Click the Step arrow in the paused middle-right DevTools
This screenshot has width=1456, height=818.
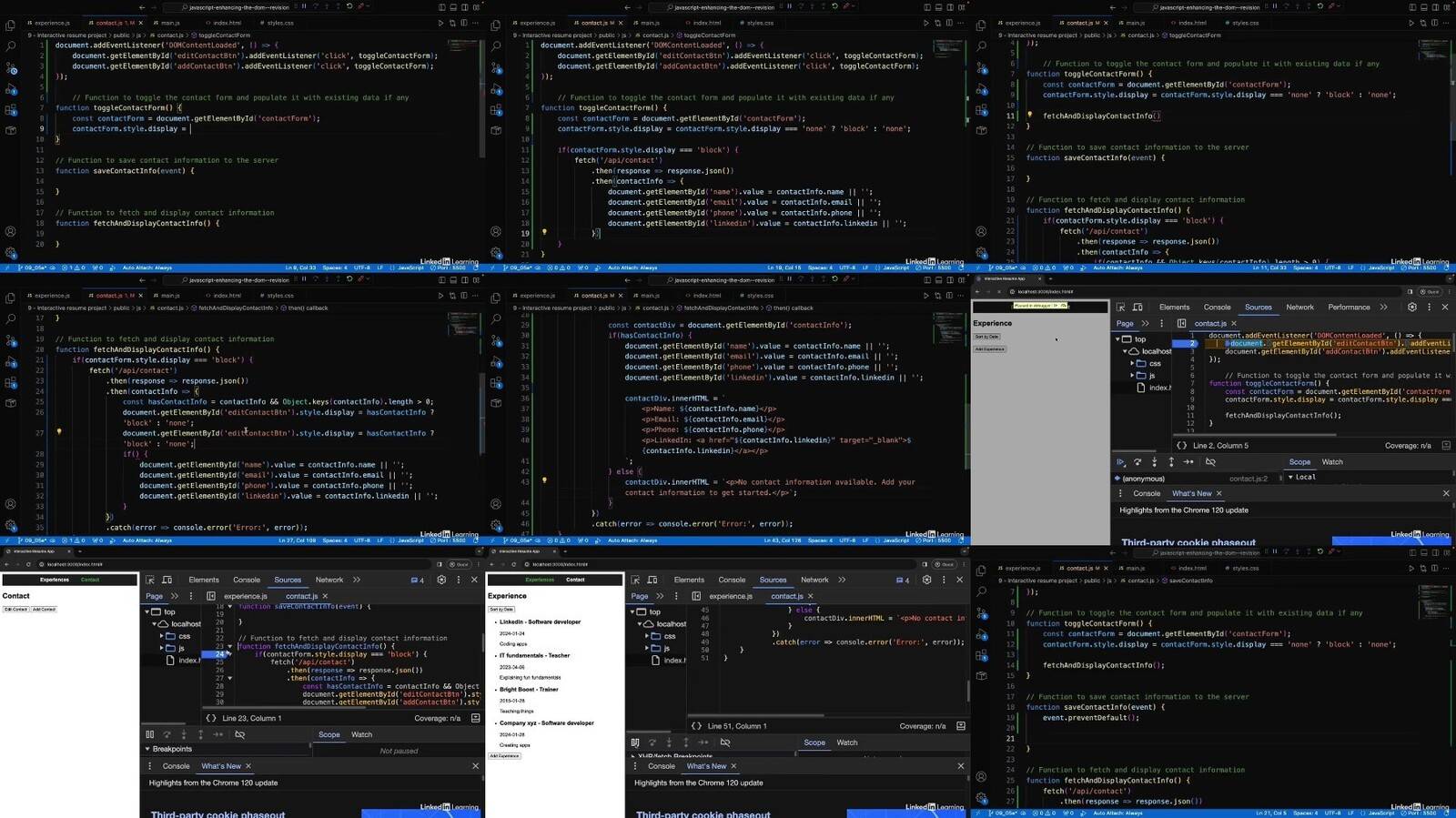click(1188, 462)
